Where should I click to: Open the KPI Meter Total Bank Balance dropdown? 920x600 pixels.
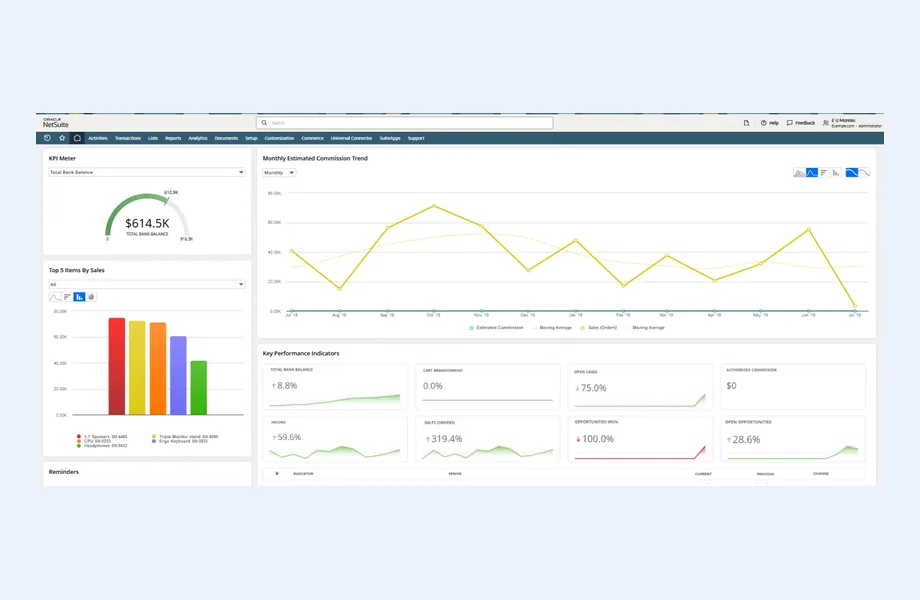coord(147,172)
